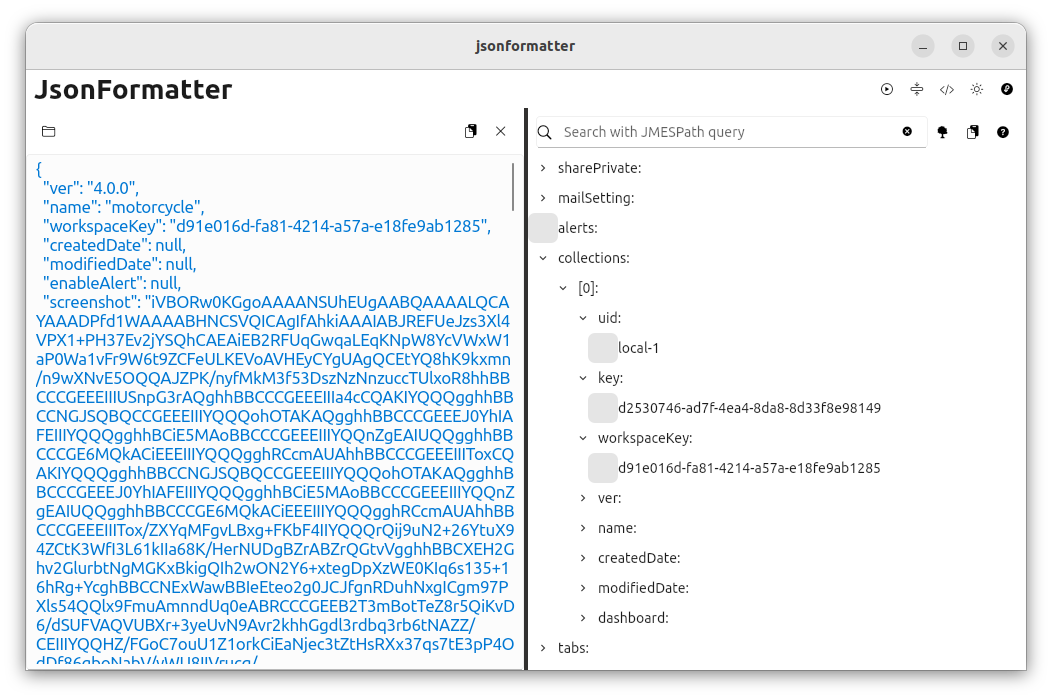Viewport: 1052px width, 699px height.
Task: Click the code view </> icon
Action: pyautogui.click(x=947, y=89)
